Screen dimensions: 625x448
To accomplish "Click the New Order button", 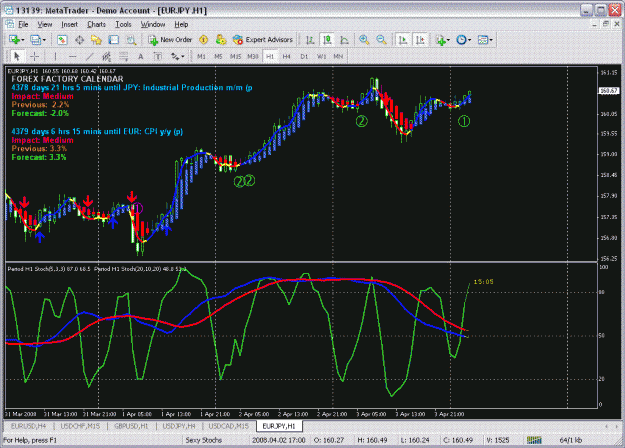I will tap(170, 39).
